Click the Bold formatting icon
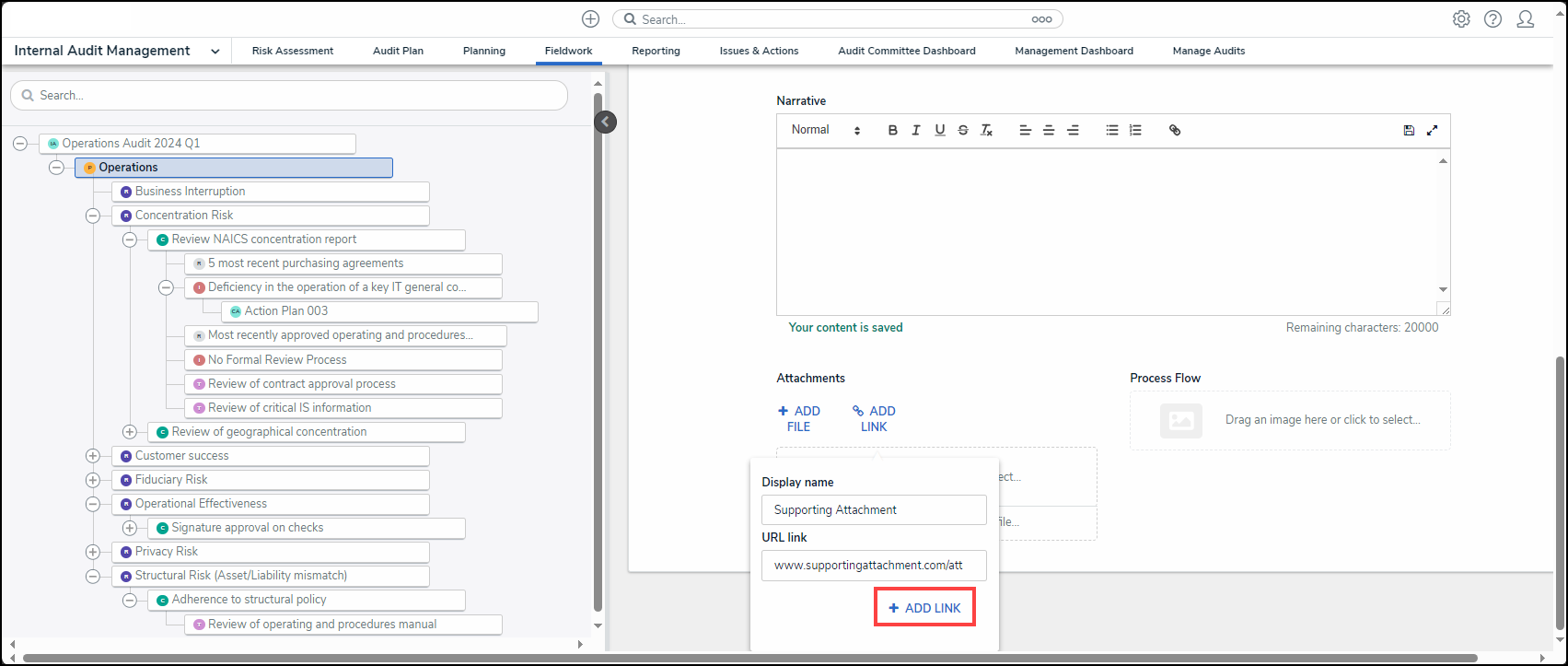This screenshot has height=666, width=1568. coord(892,131)
